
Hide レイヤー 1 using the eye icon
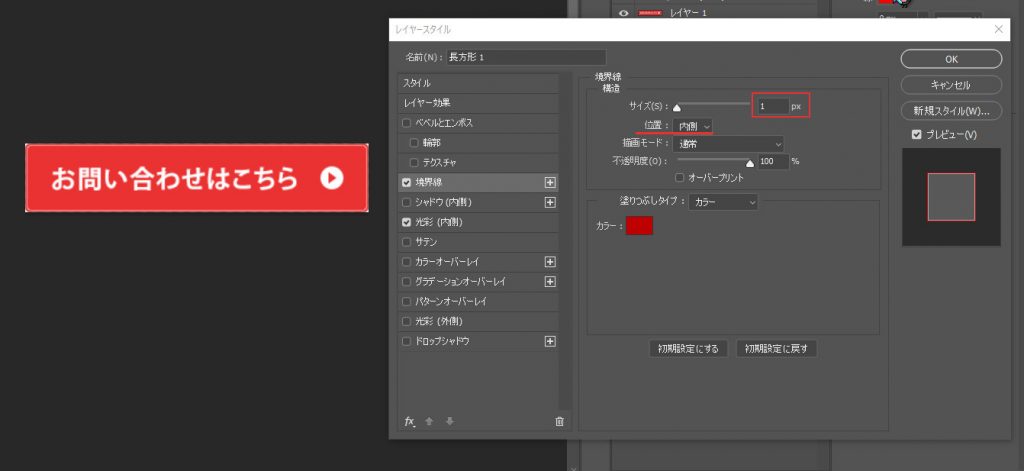tap(623, 13)
